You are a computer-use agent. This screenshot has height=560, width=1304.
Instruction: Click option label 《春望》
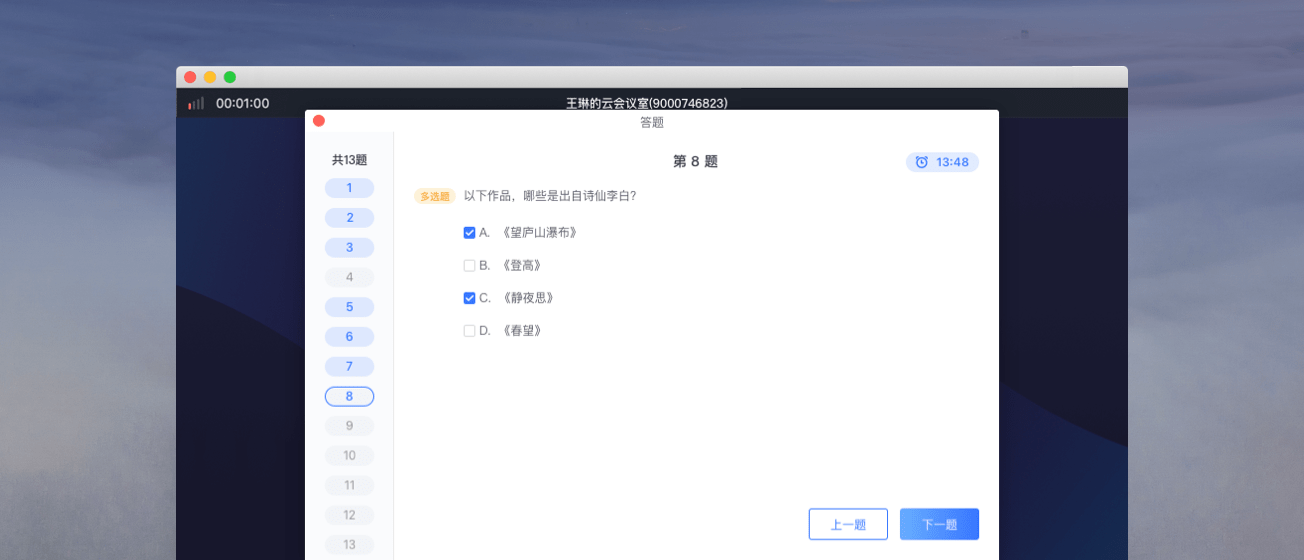coord(522,331)
